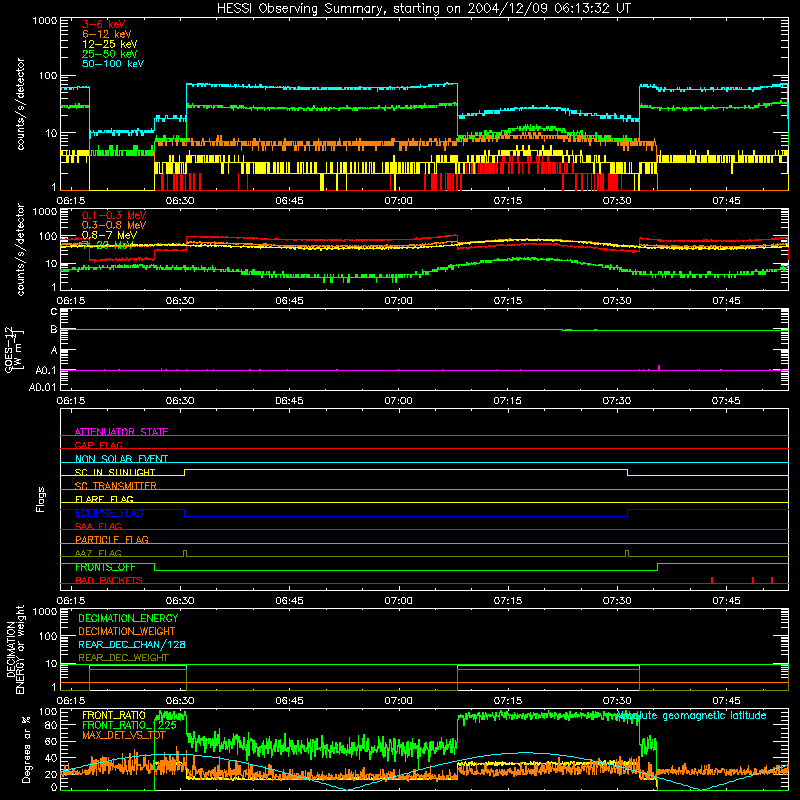Click the MAX_DET_VS_TOT legend label

(124, 735)
